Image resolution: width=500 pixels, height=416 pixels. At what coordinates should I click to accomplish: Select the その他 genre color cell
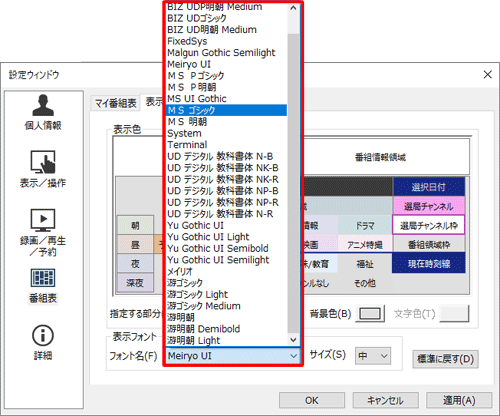click(365, 283)
